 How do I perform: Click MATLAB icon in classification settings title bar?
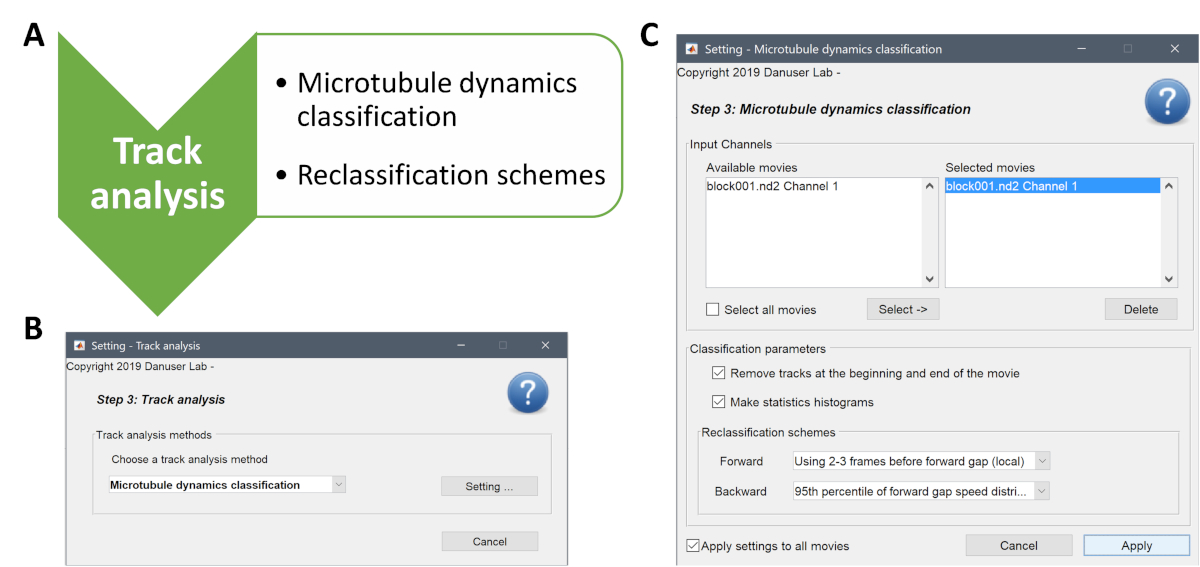coord(691,49)
